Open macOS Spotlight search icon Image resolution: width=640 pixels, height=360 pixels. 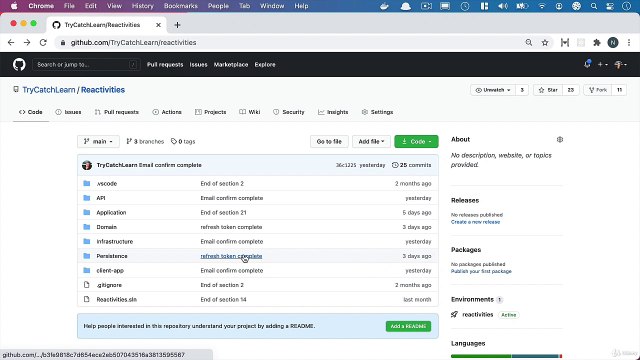tap(594, 6)
